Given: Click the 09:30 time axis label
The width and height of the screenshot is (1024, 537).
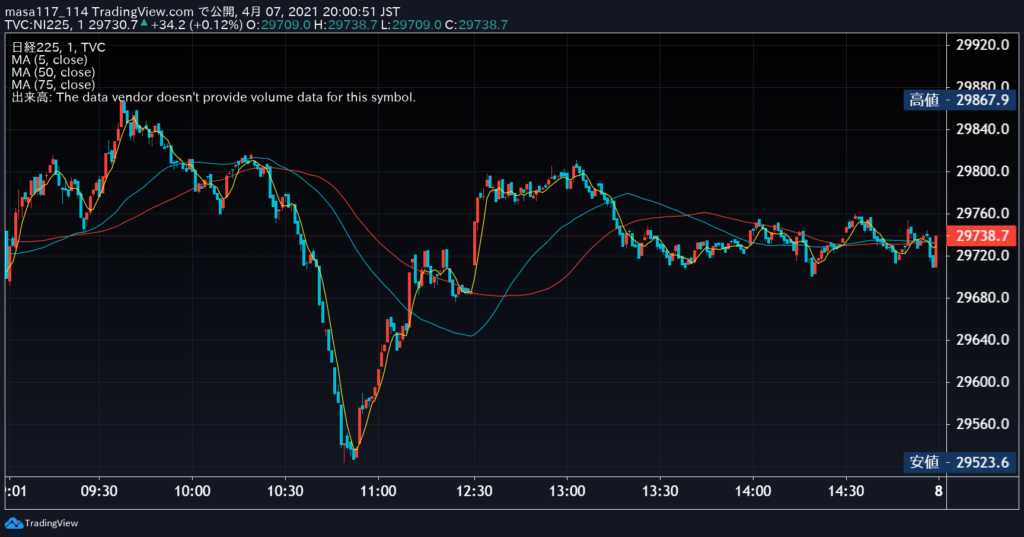Looking at the screenshot, I should click(x=99, y=491).
